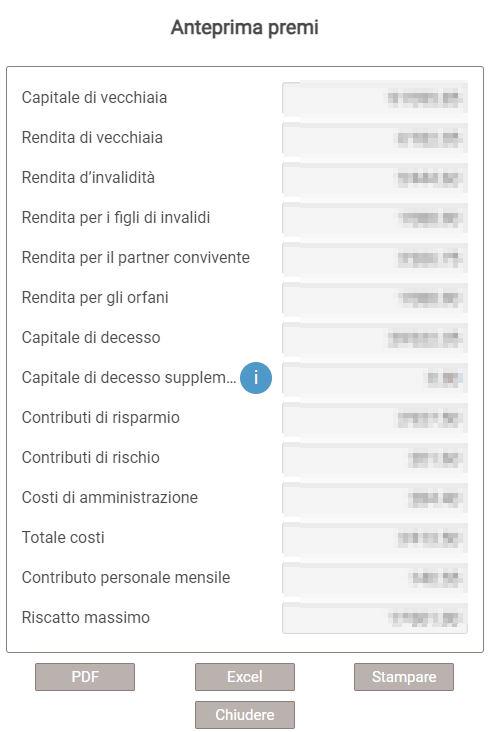Screen dimensions: 489x732
Task: Click the blue info icon beside Capitale di decesso supplementare
Action: click(x=255, y=378)
